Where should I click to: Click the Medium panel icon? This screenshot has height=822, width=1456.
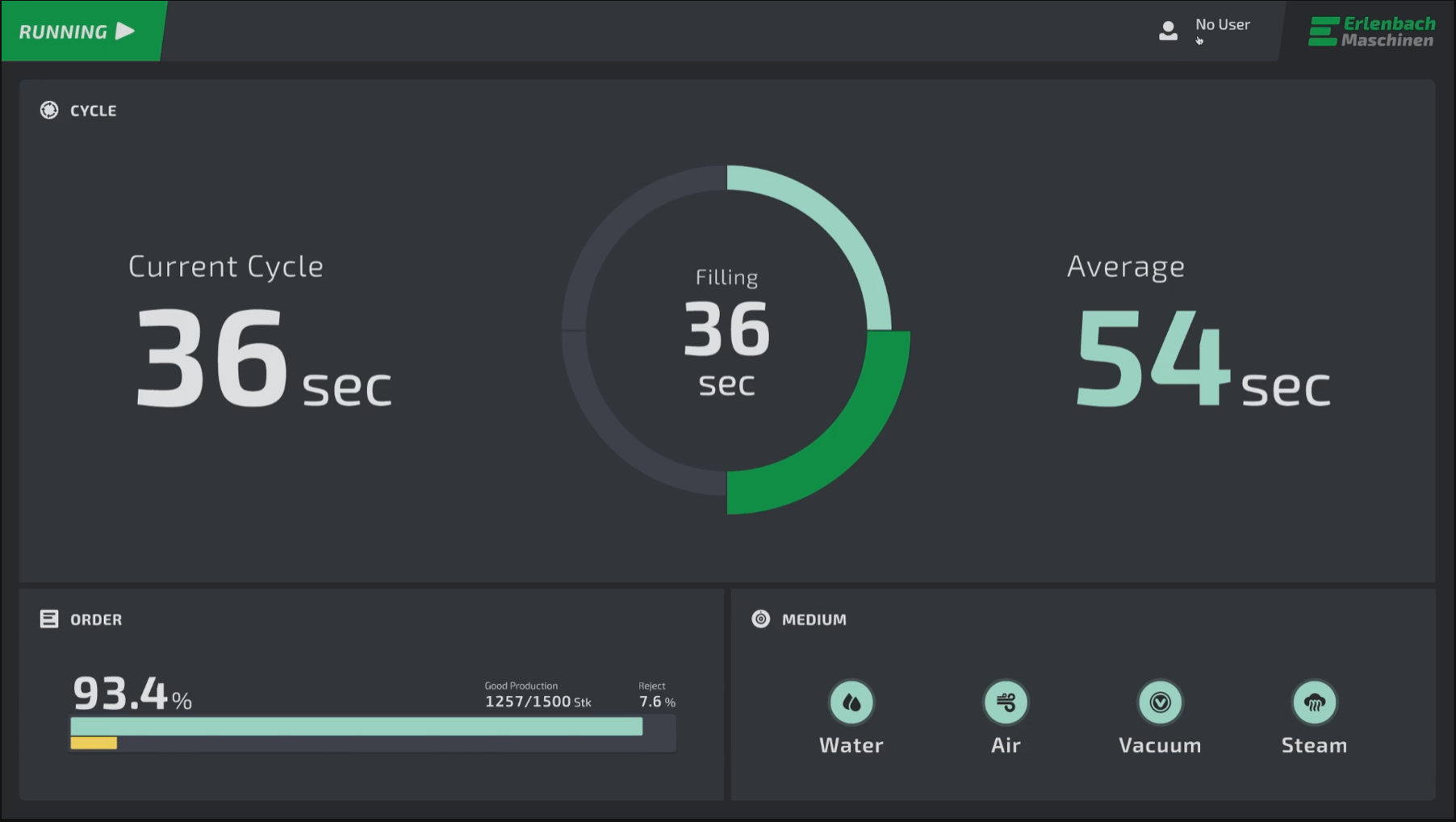760,619
